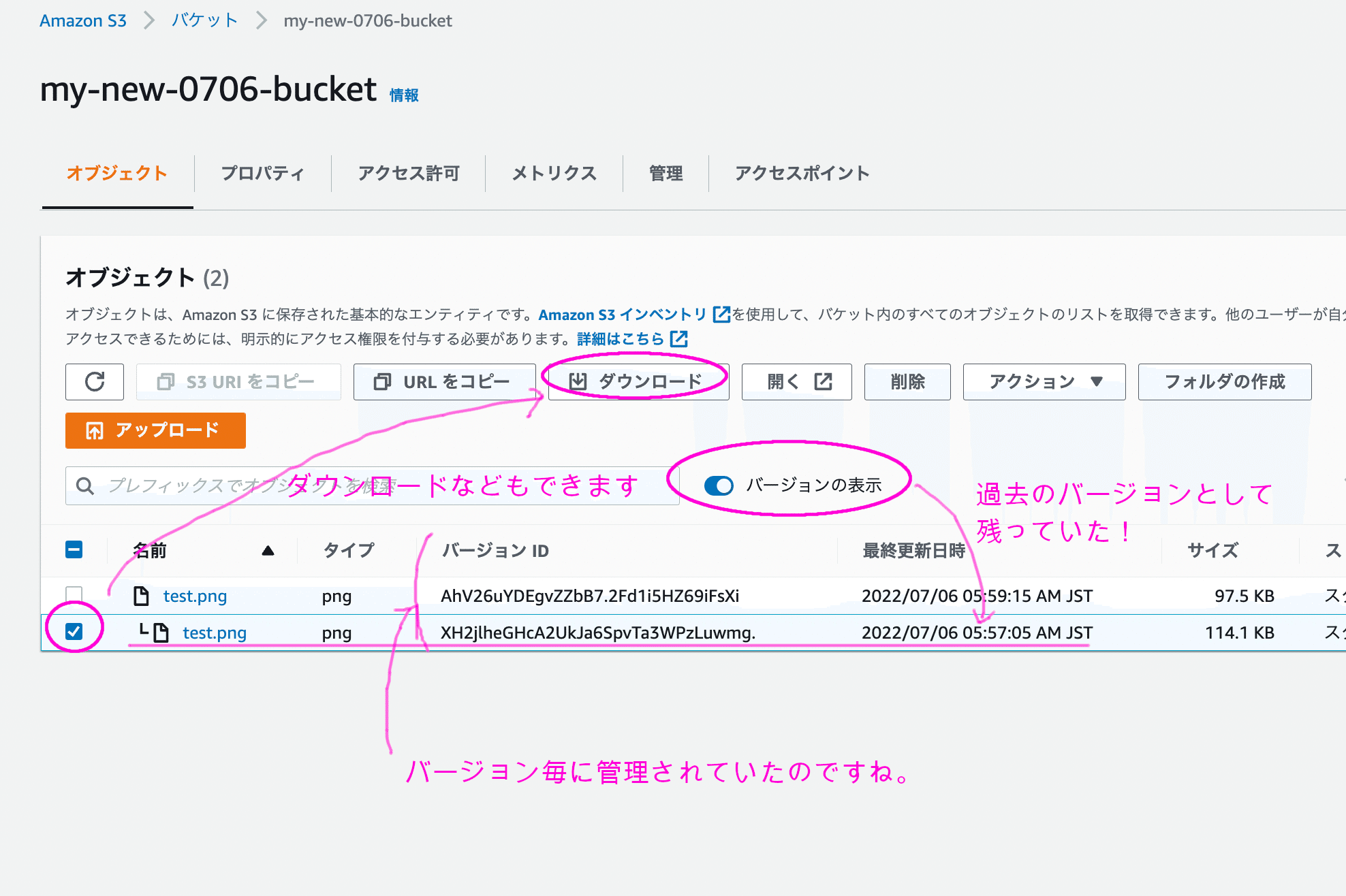Toggle the select-all header checkbox

coord(74,549)
